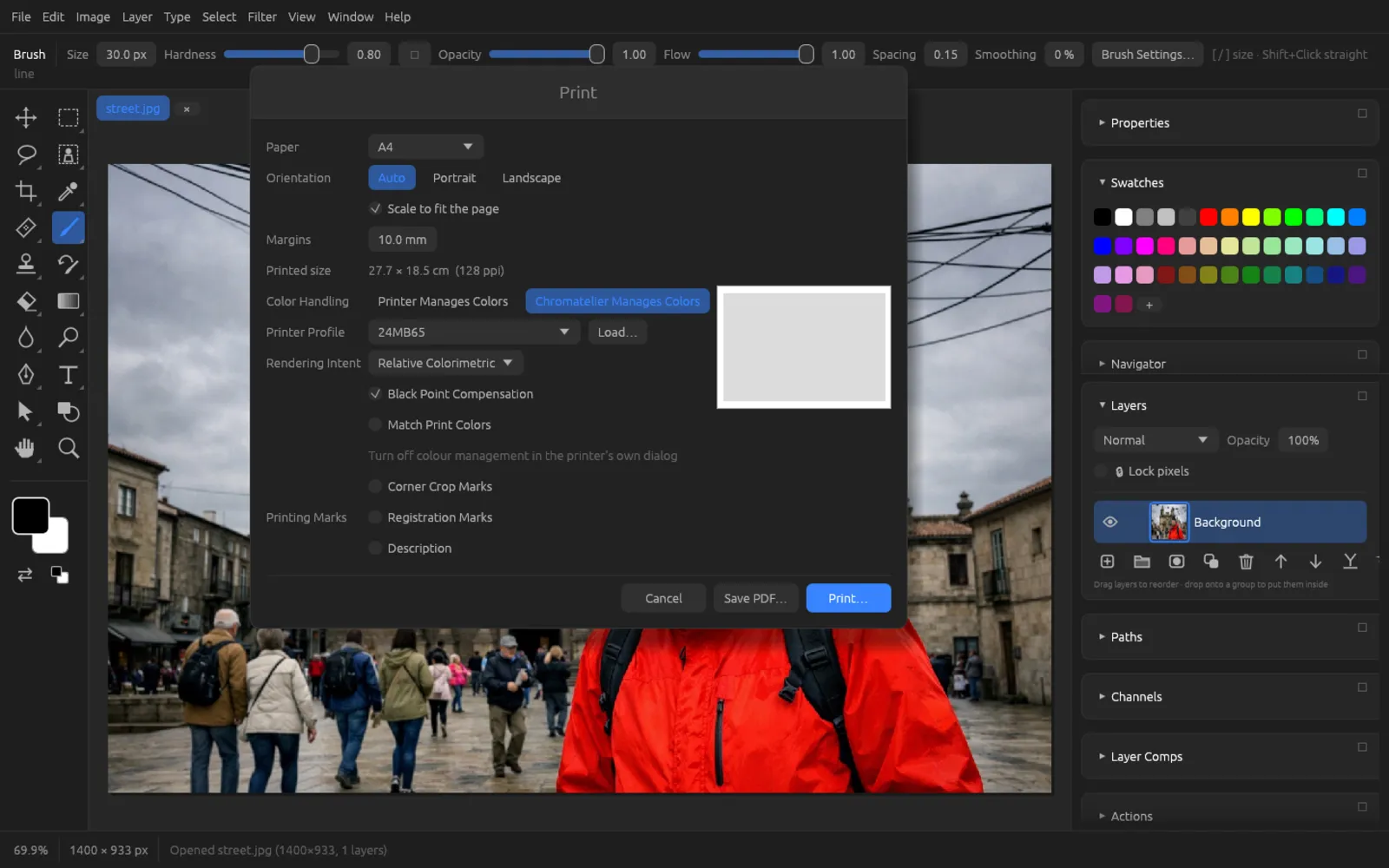Viewport: 1389px width, 868px height.
Task: Reset to default colors icon
Action: click(59, 575)
